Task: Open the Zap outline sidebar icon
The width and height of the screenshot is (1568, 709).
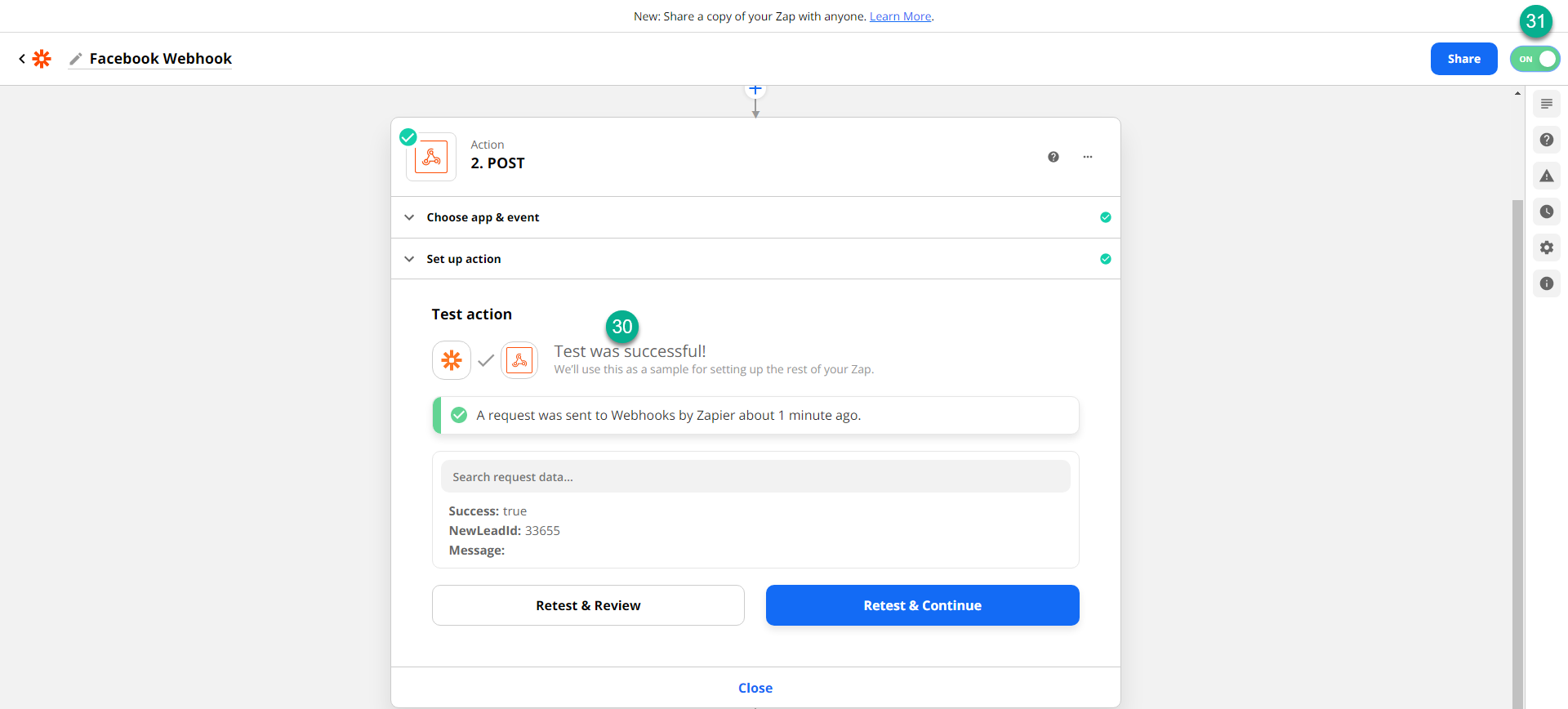Action: tap(1547, 104)
